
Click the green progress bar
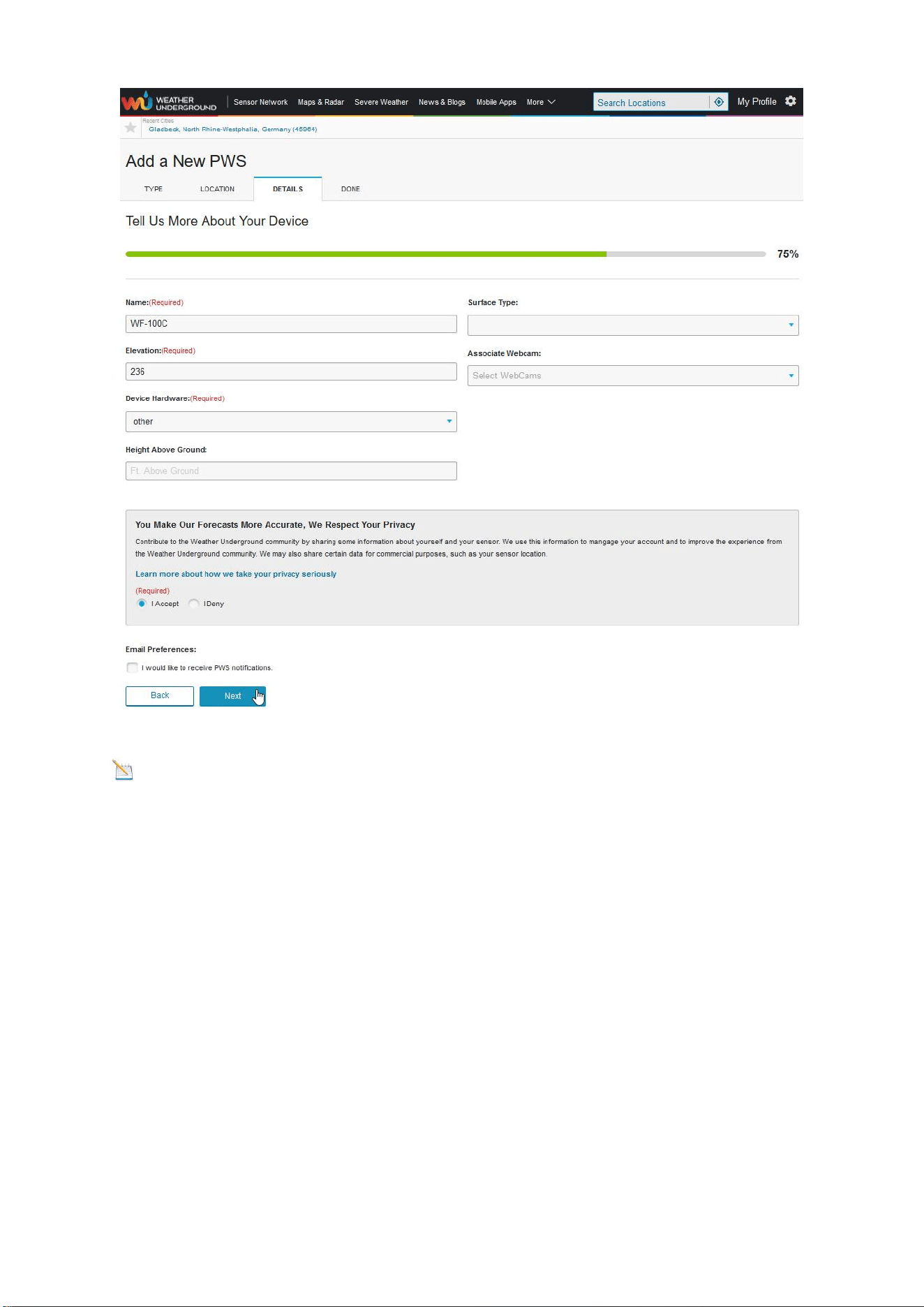(x=366, y=254)
